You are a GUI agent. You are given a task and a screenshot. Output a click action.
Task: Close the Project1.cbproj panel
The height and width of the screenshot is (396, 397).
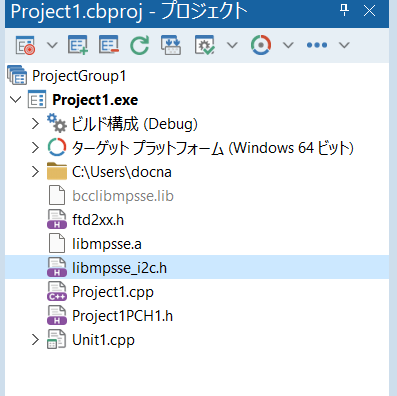coord(369,11)
